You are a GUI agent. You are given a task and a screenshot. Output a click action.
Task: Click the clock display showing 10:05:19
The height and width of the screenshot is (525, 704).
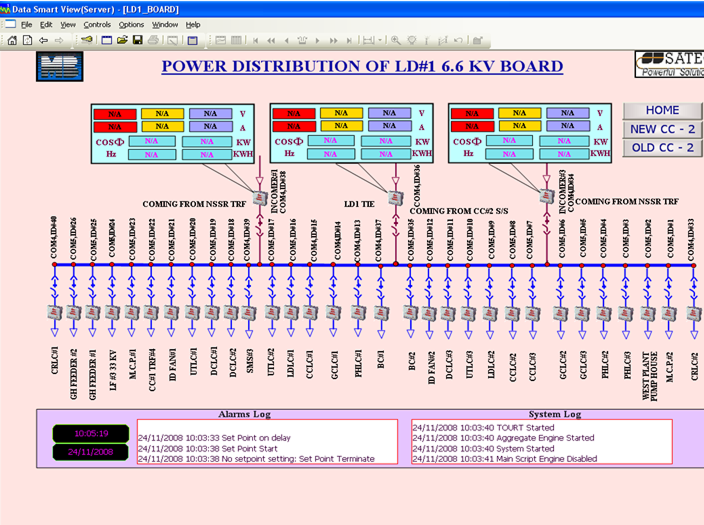click(x=91, y=433)
